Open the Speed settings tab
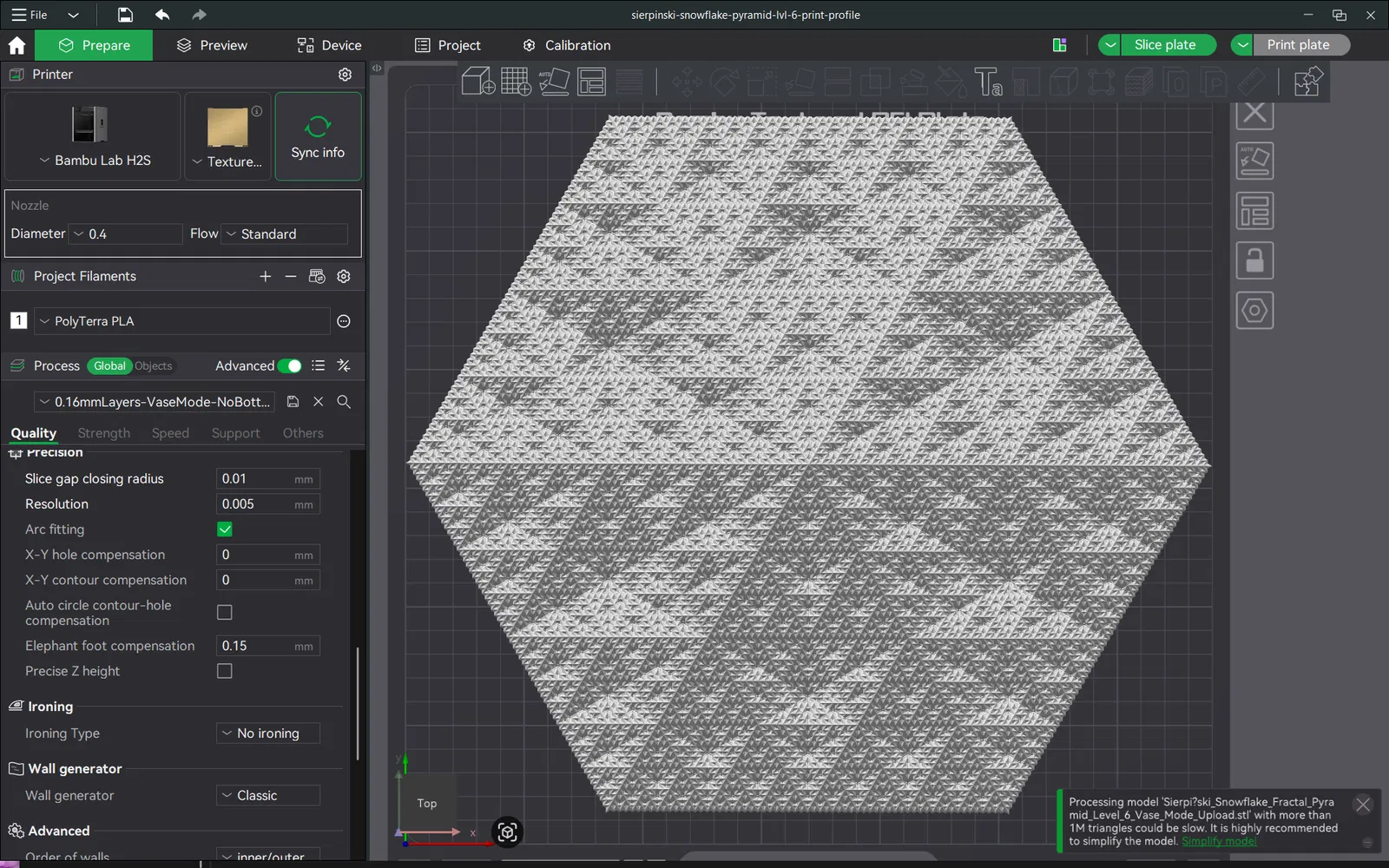 click(x=170, y=433)
